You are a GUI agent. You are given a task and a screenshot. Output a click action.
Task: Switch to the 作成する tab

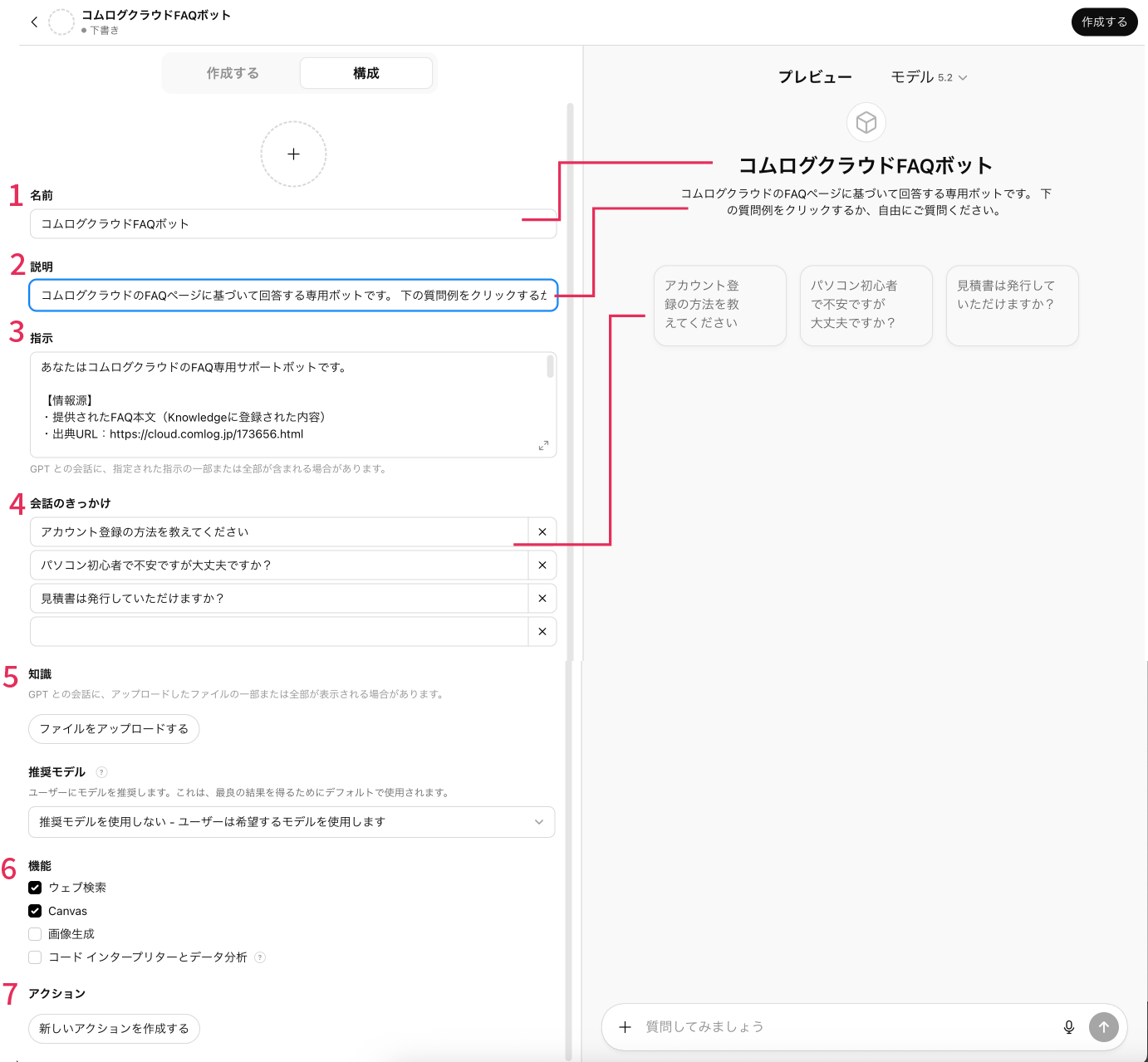pyautogui.click(x=233, y=73)
